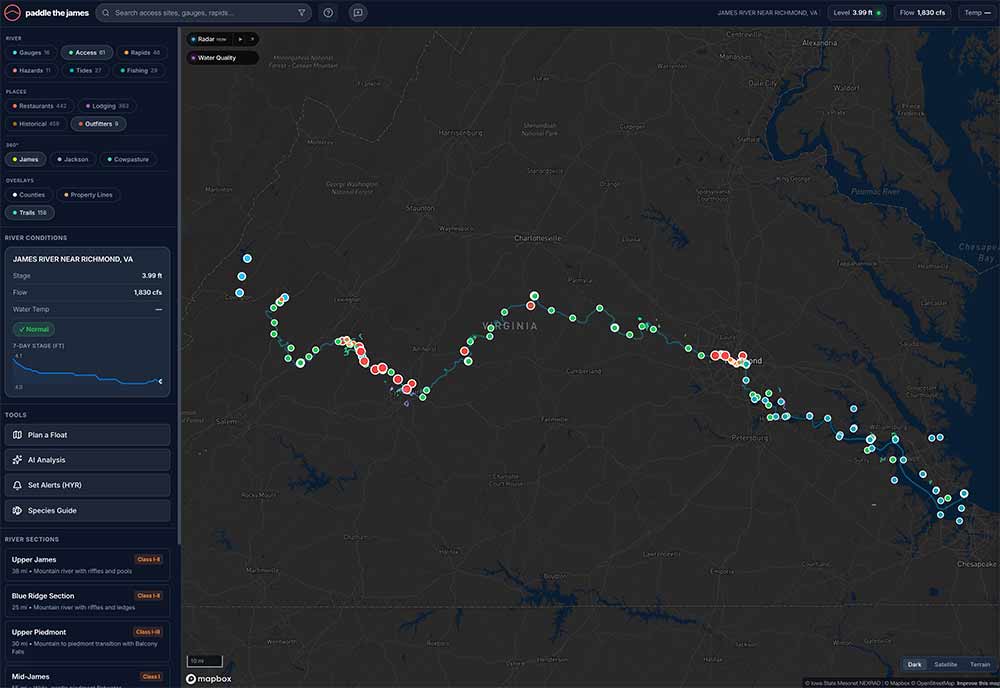
Task: Click the AI Analysis sparkles icon
Action: click(20, 459)
